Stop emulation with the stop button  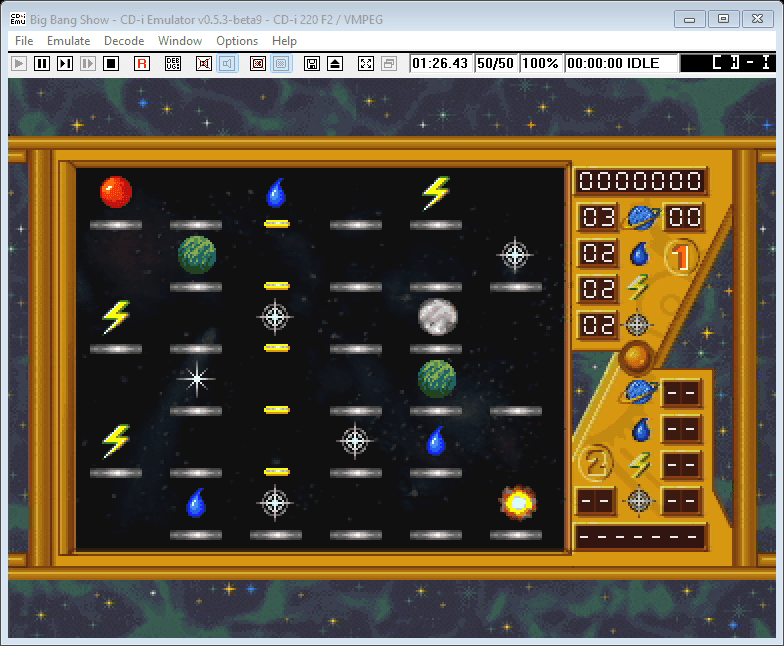pyautogui.click(x=111, y=63)
